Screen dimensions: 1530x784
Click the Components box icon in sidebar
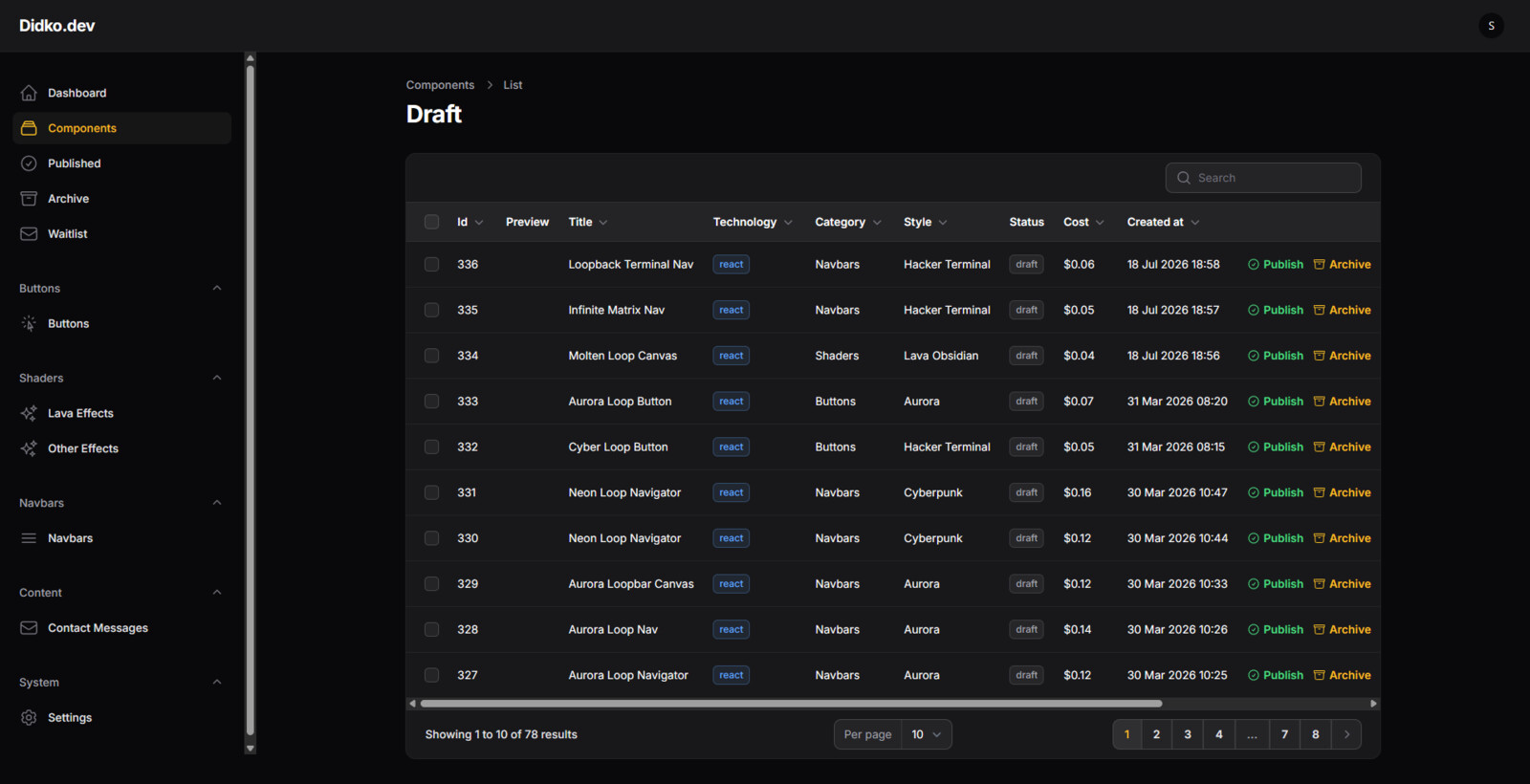click(29, 128)
